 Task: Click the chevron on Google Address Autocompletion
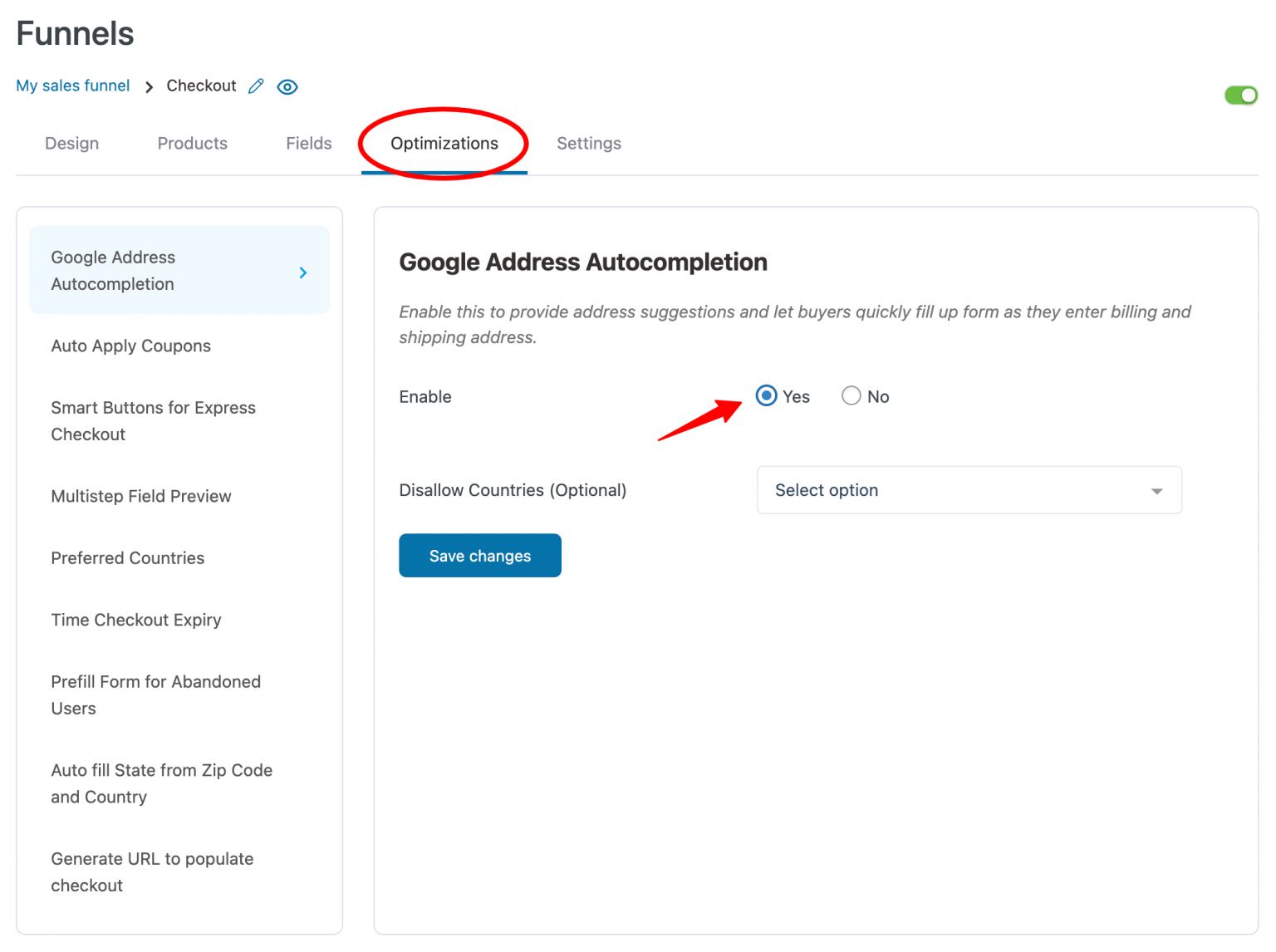tap(303, 272)
